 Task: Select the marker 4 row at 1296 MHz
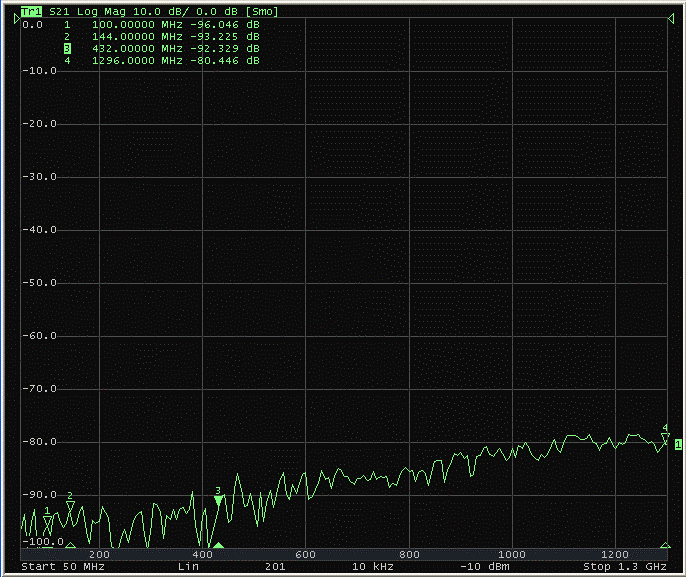[x=160, y=61]
